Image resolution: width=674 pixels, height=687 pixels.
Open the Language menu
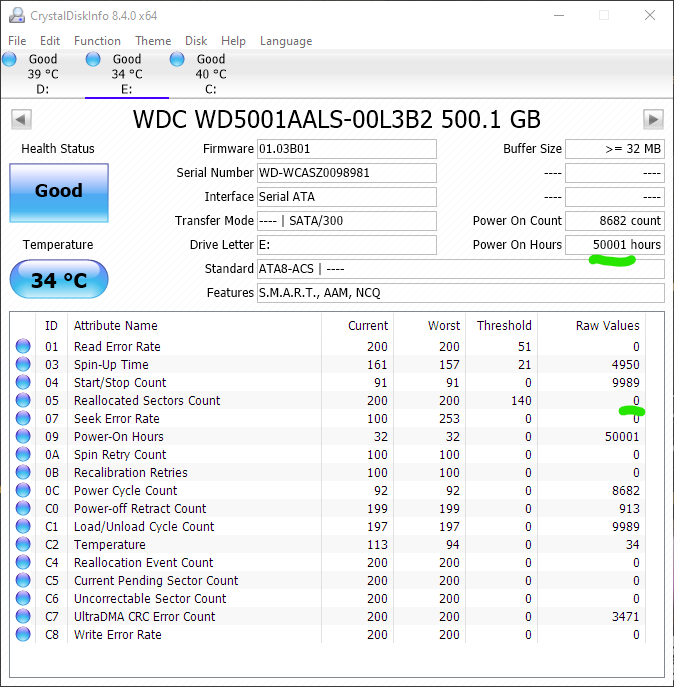(286, 41)
